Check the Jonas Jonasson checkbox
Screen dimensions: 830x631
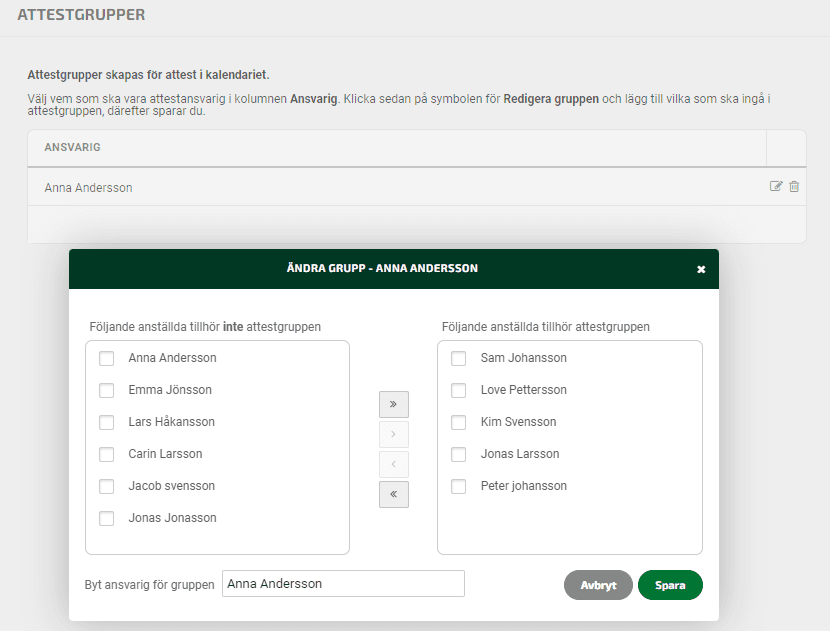[x=106, y=518]
